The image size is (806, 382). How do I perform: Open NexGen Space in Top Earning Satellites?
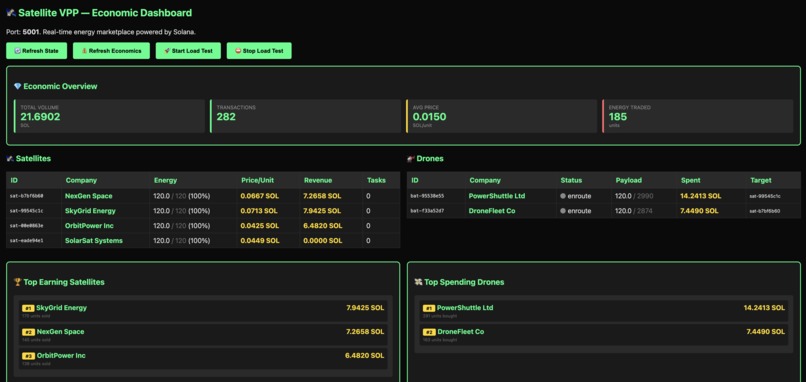point(203,334)
